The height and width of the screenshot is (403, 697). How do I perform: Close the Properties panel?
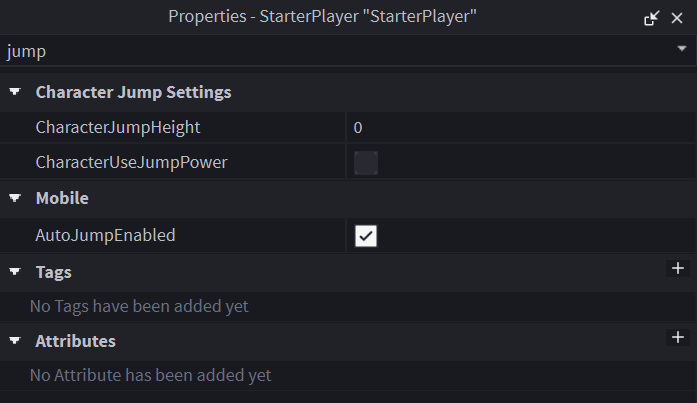click(x=676, y=18)
